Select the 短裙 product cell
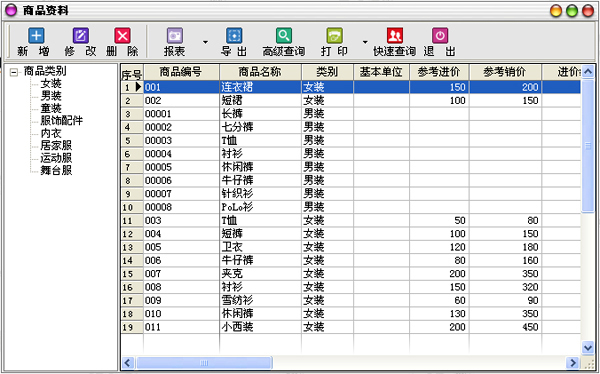 [260, 101]
